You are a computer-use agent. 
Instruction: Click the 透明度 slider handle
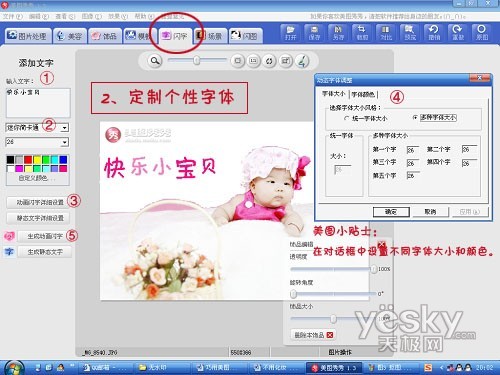374,269
